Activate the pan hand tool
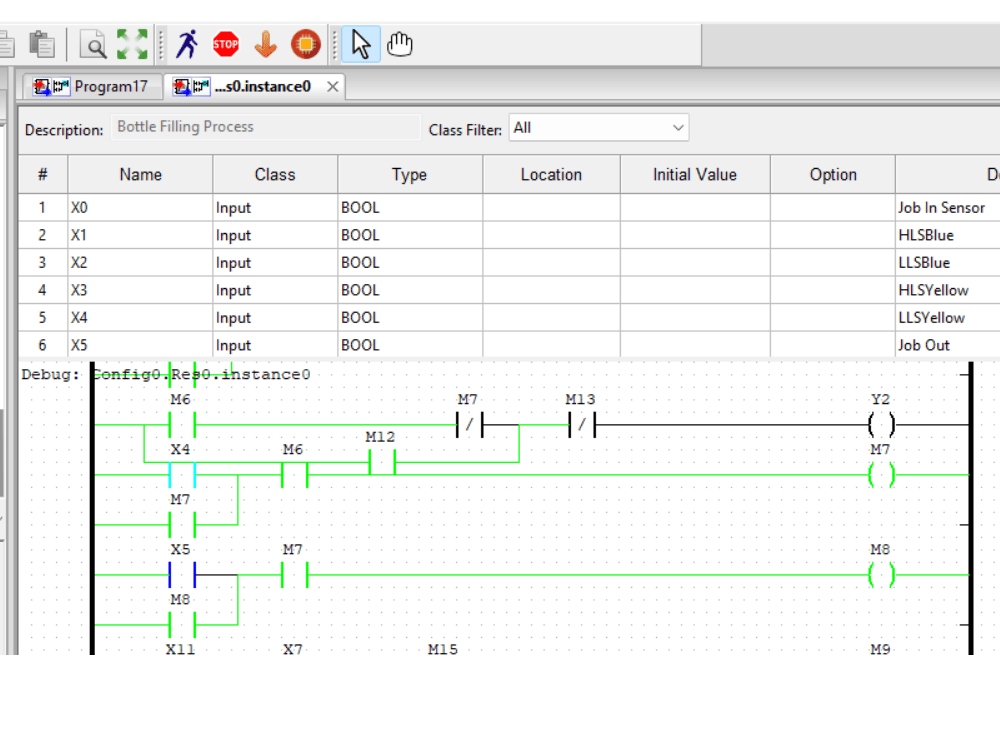This screenshot has height=750, width=1000. [x=399, y=43]
